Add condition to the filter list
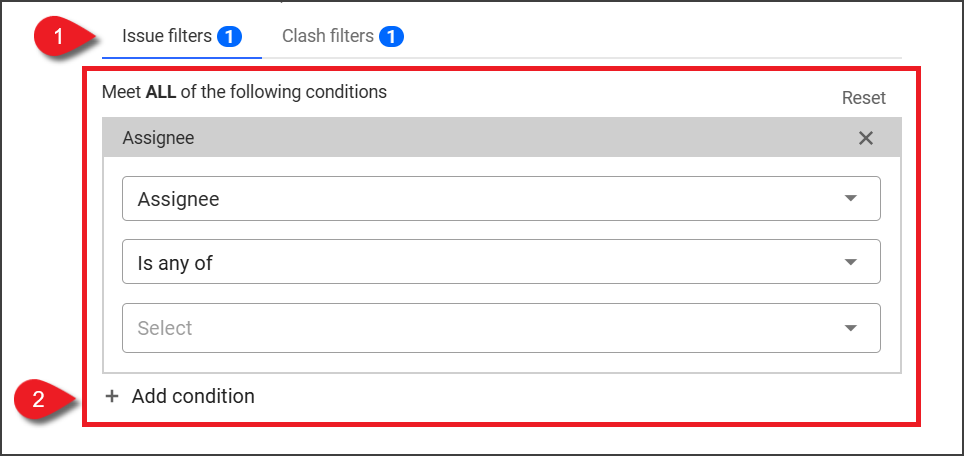 [193, 397]
